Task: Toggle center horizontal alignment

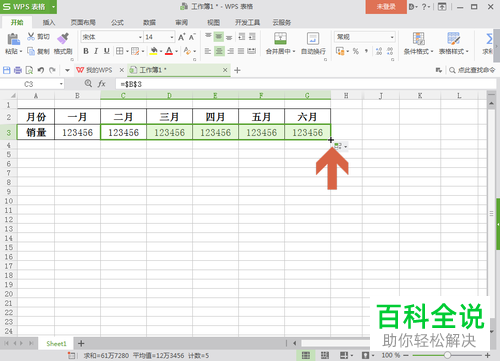Action: 219,51
